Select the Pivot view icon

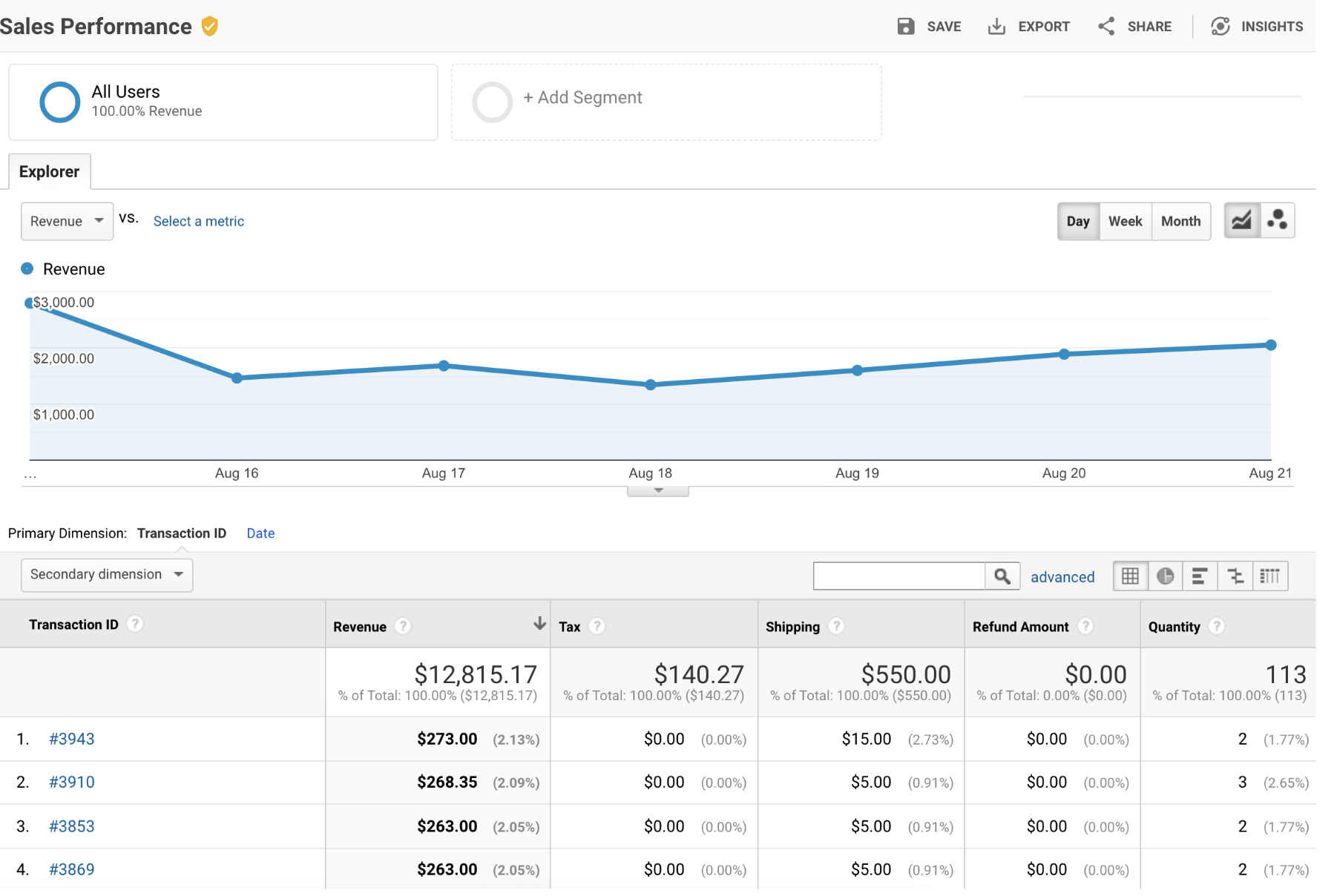click(1270, 576)
